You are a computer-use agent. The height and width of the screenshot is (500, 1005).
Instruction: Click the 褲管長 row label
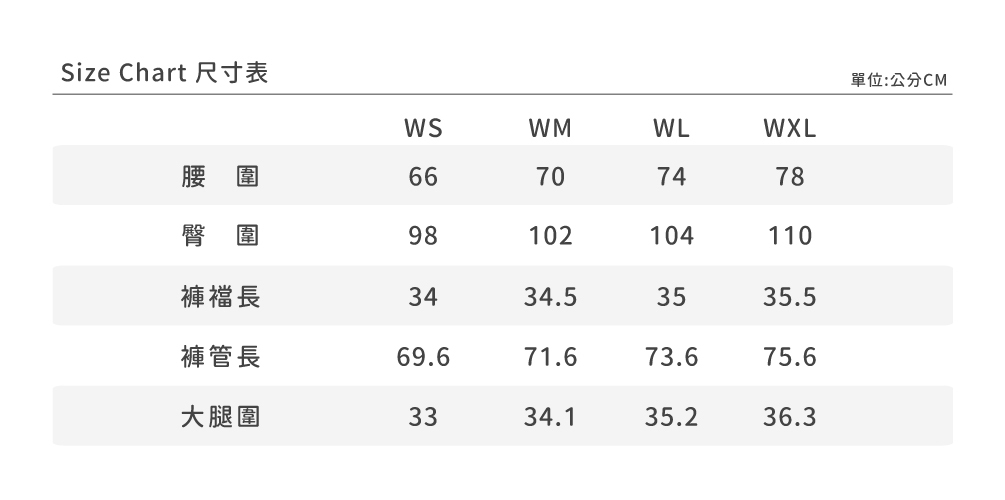click(x=221, y=356)
